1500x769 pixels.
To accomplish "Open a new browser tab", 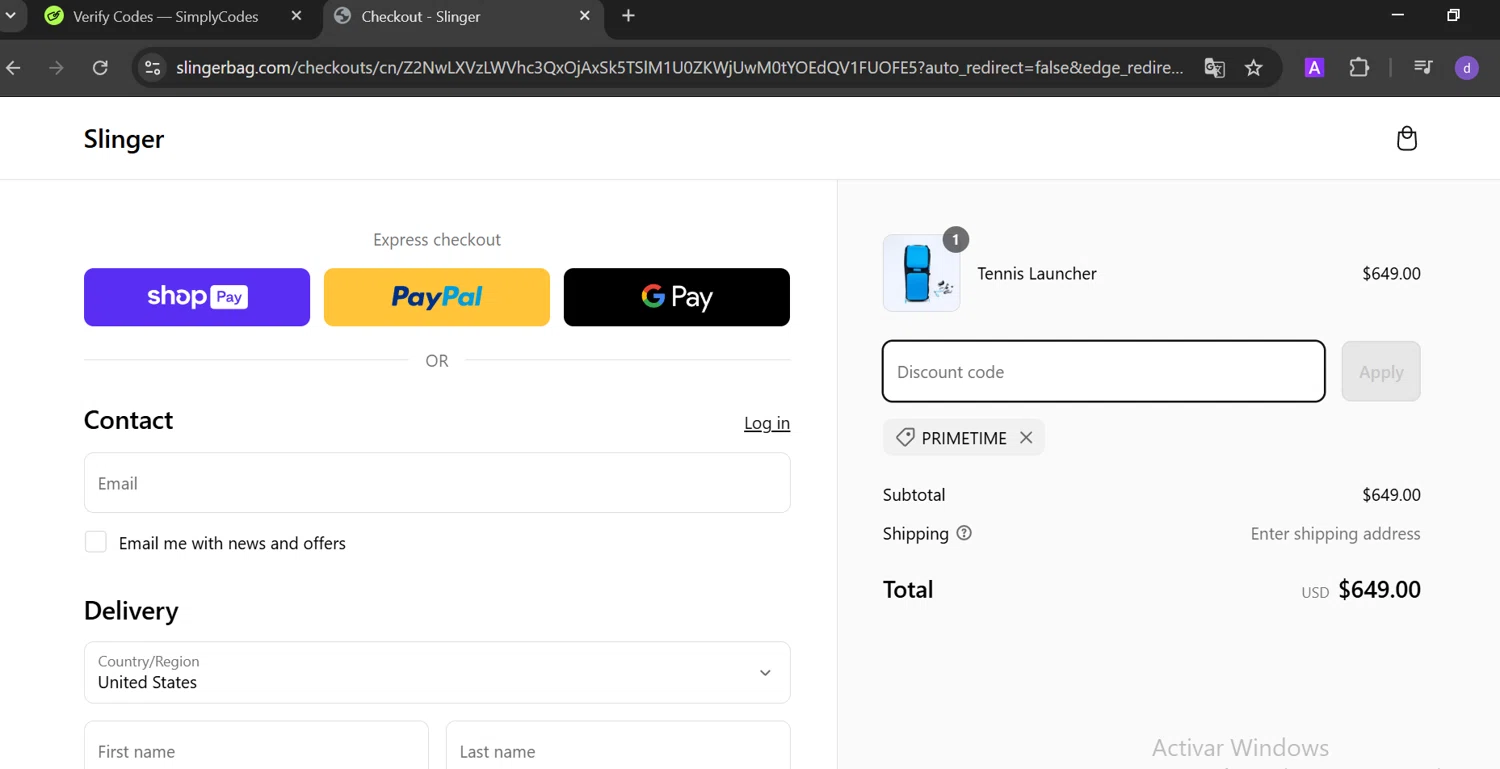I will [x=628, y=16].
